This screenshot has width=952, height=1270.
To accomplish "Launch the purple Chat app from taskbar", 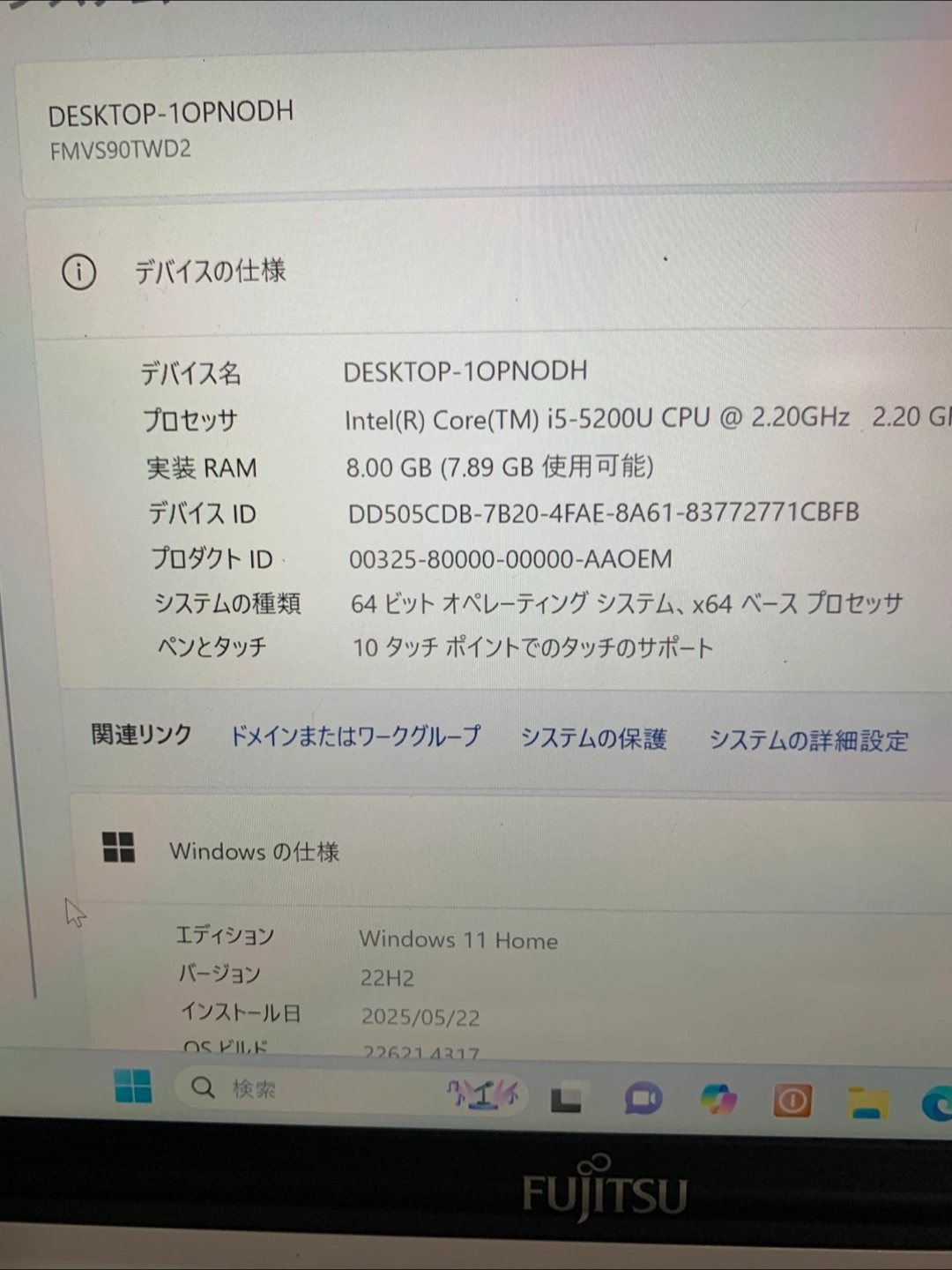I will (643, 1099).
